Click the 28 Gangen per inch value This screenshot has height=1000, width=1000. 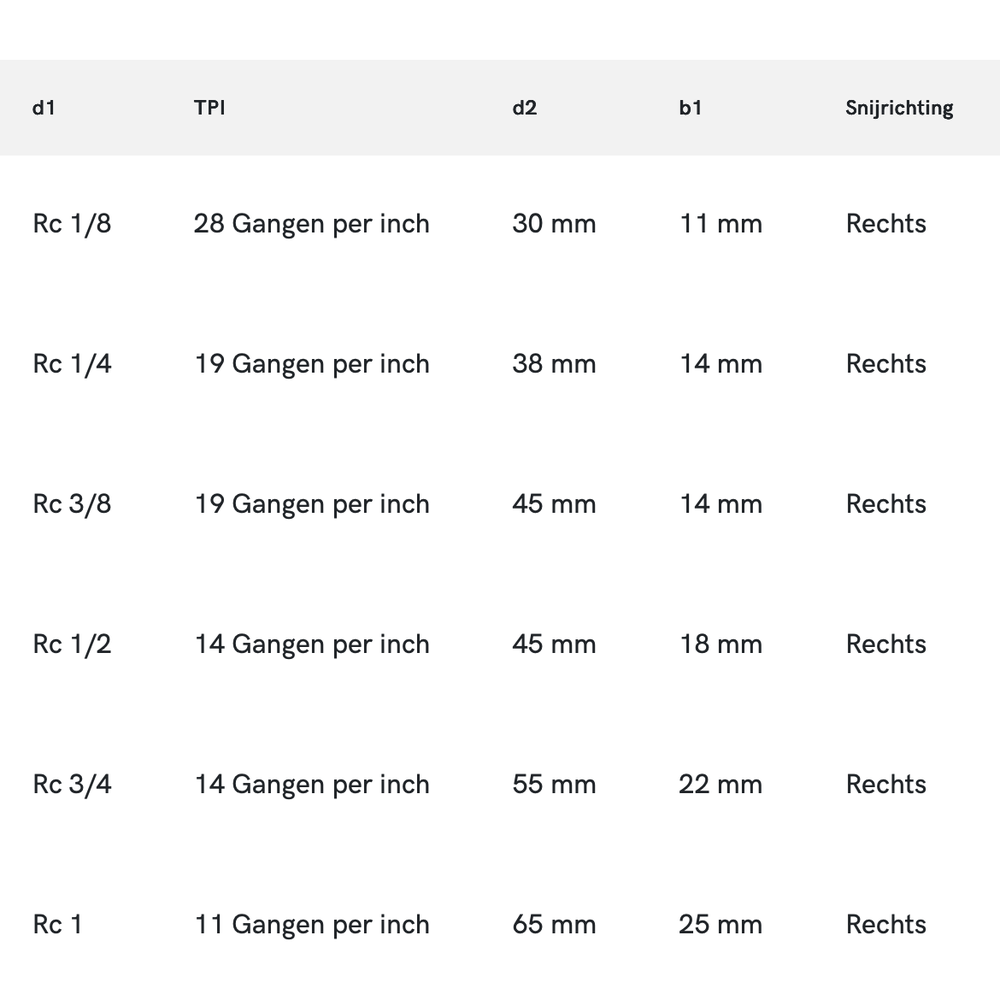311,224
